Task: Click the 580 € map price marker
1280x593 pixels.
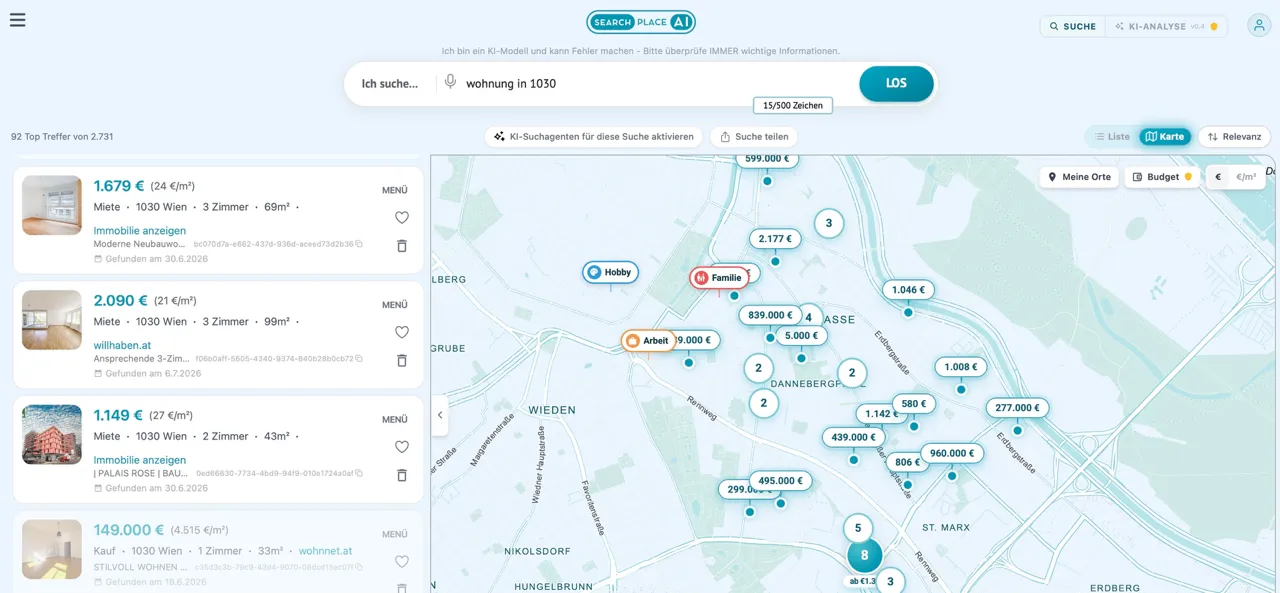Action: [x=914, y=404]
